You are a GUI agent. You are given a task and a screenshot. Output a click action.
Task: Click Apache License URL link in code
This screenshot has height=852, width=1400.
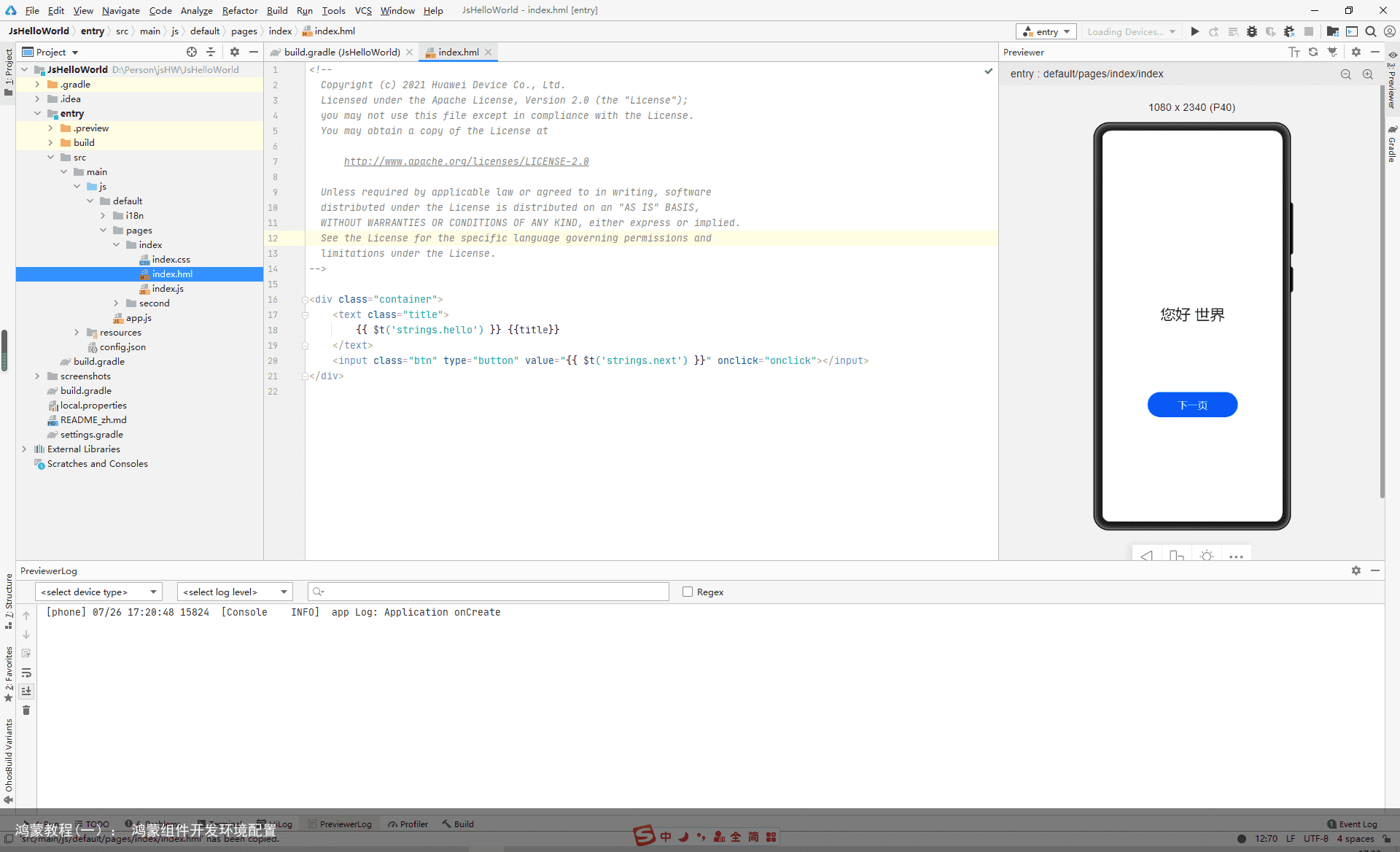(467, 161)
